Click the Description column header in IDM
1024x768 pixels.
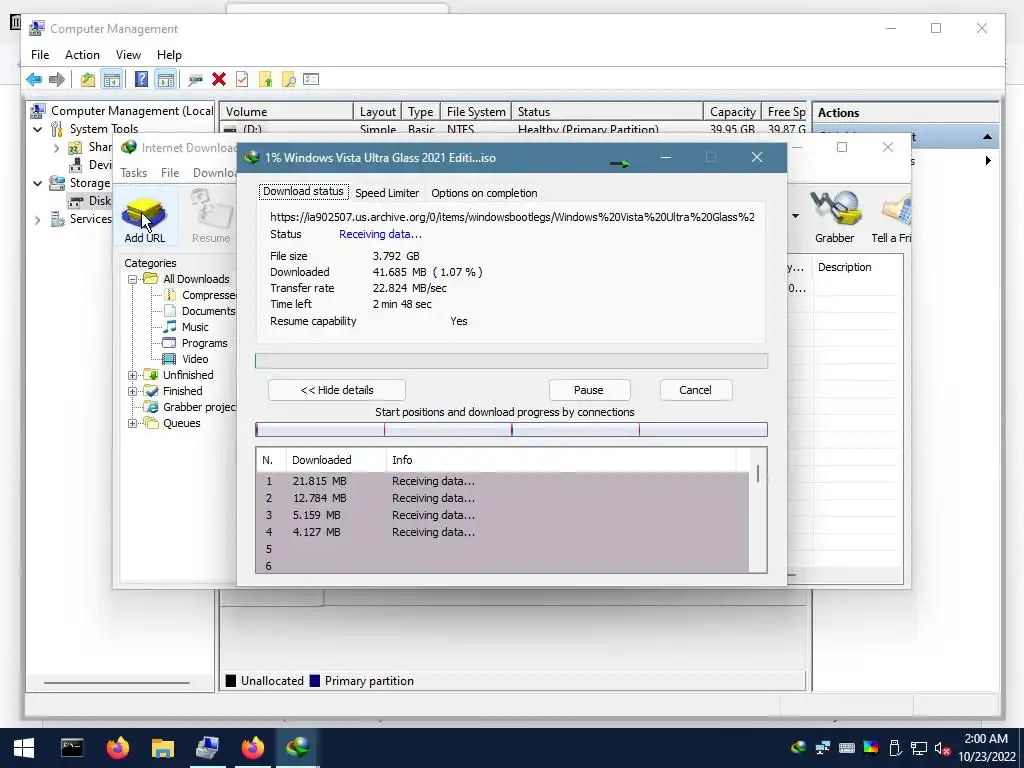[x=857, y=267]
